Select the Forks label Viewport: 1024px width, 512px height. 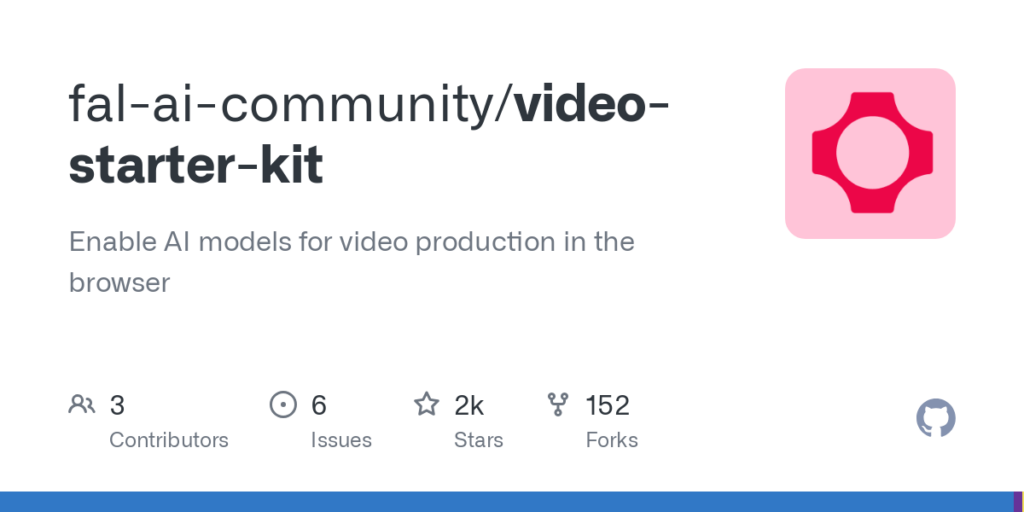pos(612,440)
